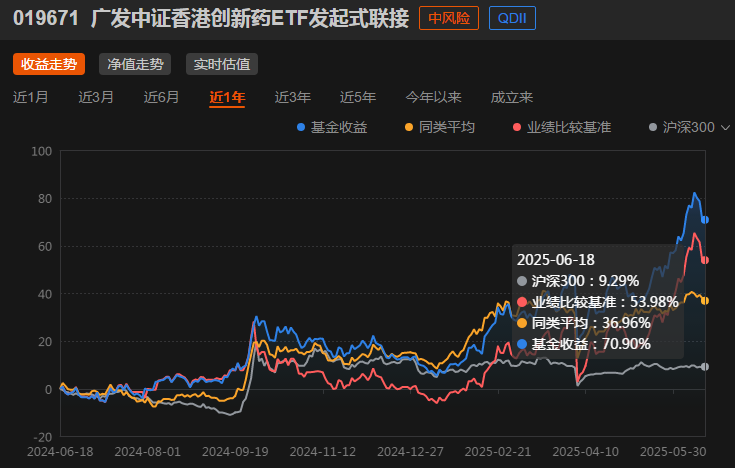
Task: Click the gray 沪深300 endpoint marker on chart
Action: pyautogui.click(x=705, y=367)
